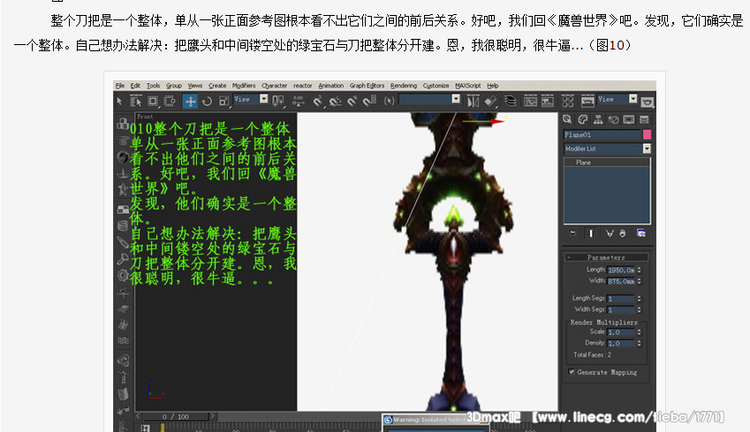The image size is (750, 432).
Task: Open the Utilities command panel tab
Action: 644,120
